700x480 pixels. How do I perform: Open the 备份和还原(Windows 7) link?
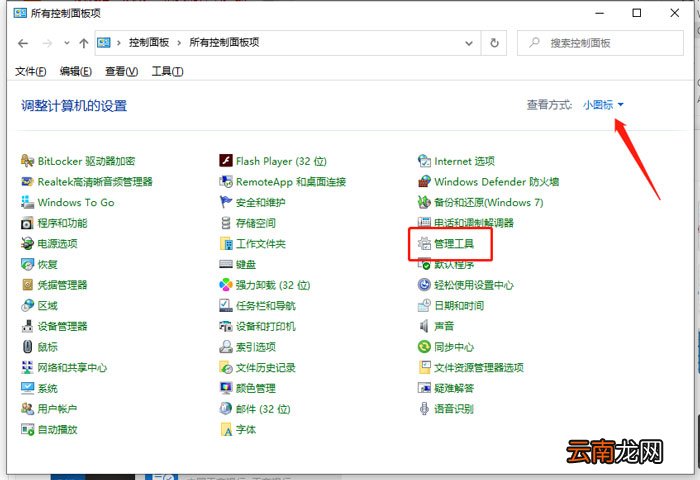pyautogui.click(x=489, y=202)
